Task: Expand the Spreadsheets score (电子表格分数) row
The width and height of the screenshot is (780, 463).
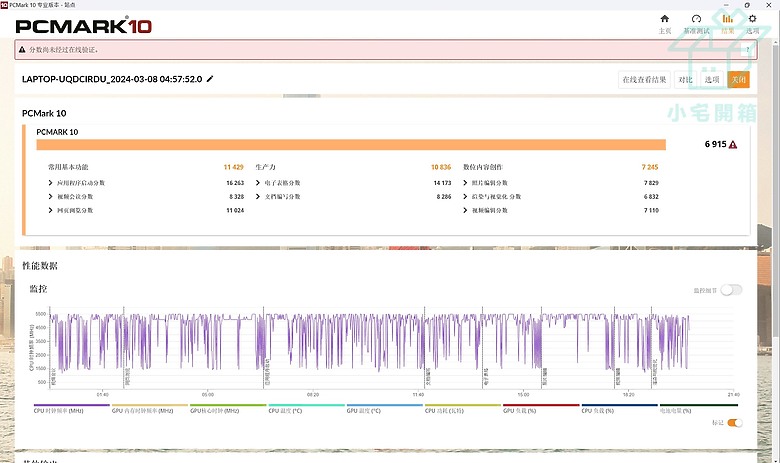Action: pos(258,183)
